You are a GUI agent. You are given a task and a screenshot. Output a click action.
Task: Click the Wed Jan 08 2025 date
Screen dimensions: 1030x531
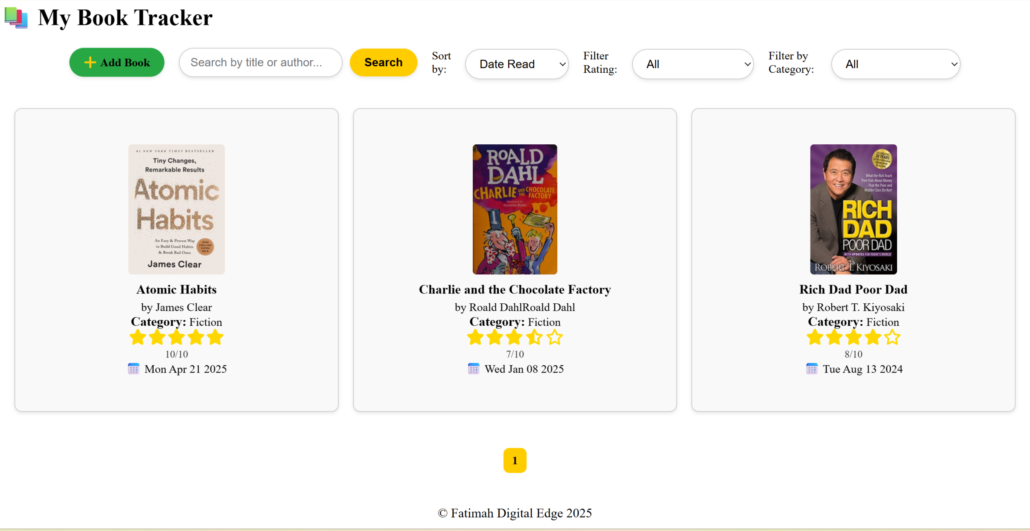point(524,369)
